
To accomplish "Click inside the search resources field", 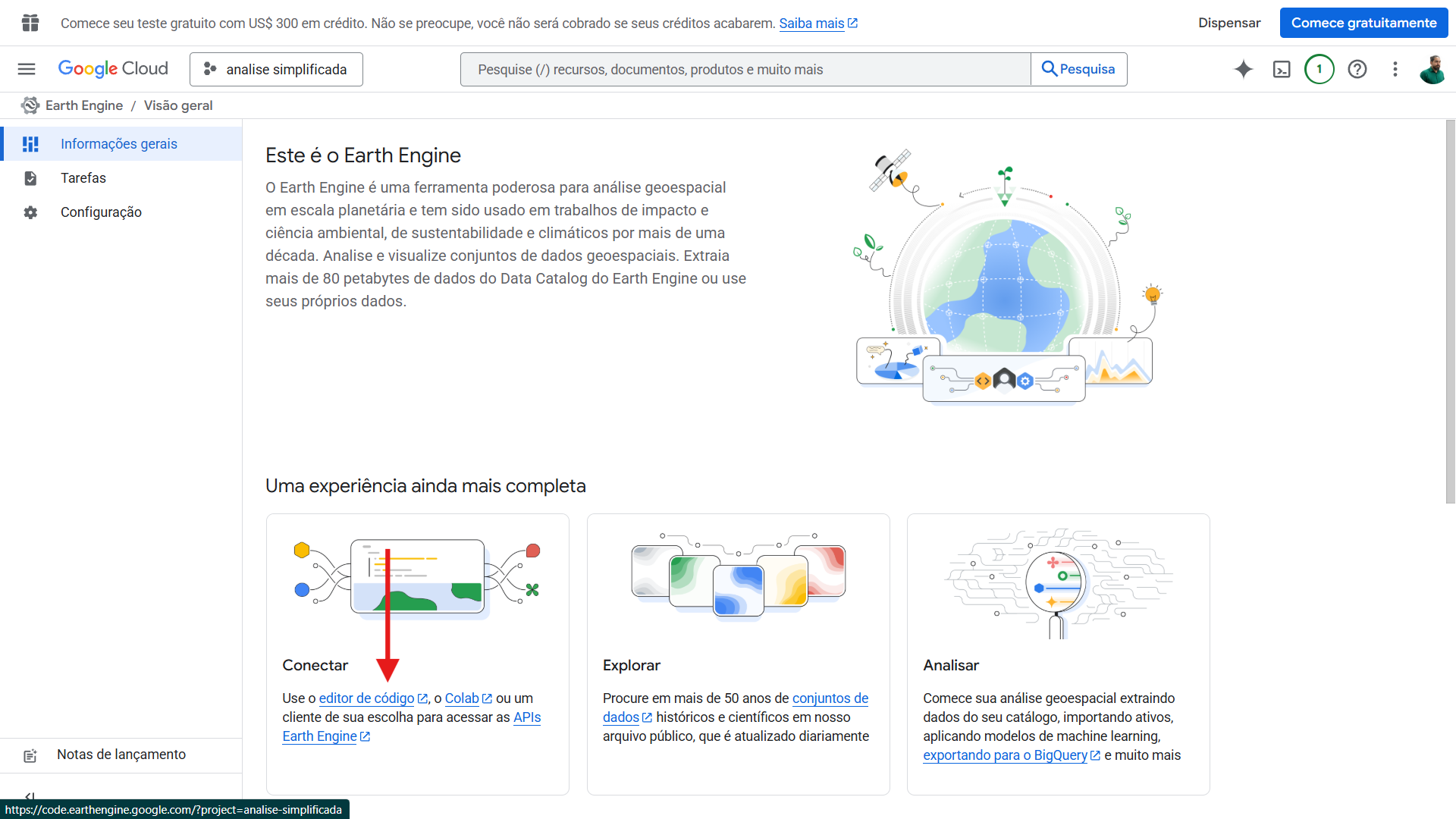I will coord(743,69).
